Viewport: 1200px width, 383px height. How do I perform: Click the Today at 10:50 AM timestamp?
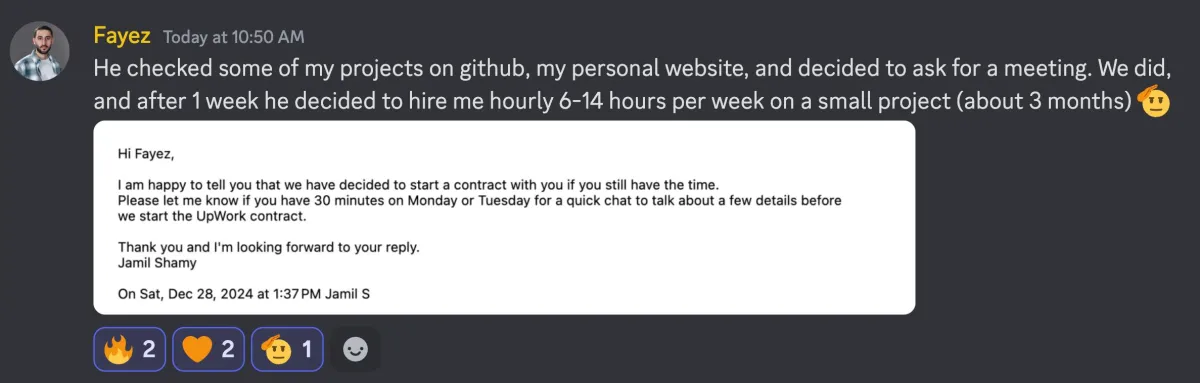pyautogui.click(x=234, y=37)
